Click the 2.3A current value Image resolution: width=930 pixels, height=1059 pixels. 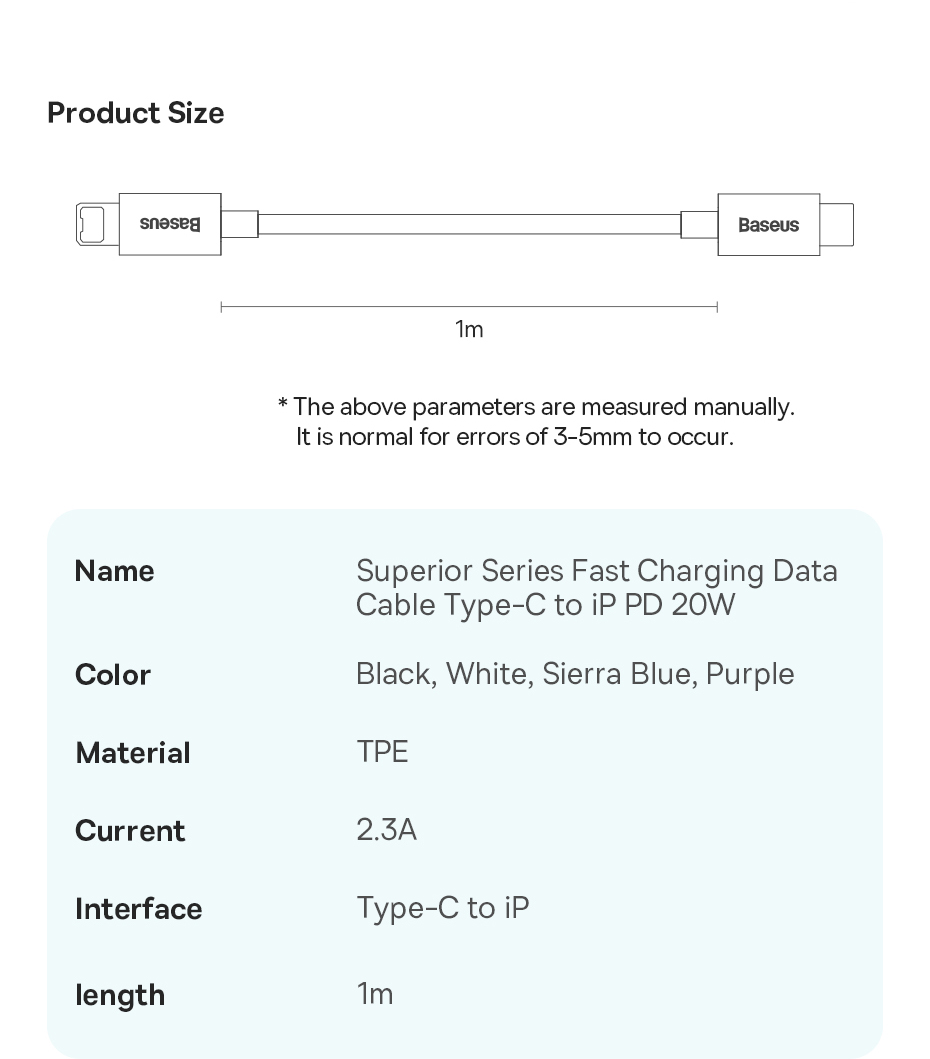(x=386, y=830)
